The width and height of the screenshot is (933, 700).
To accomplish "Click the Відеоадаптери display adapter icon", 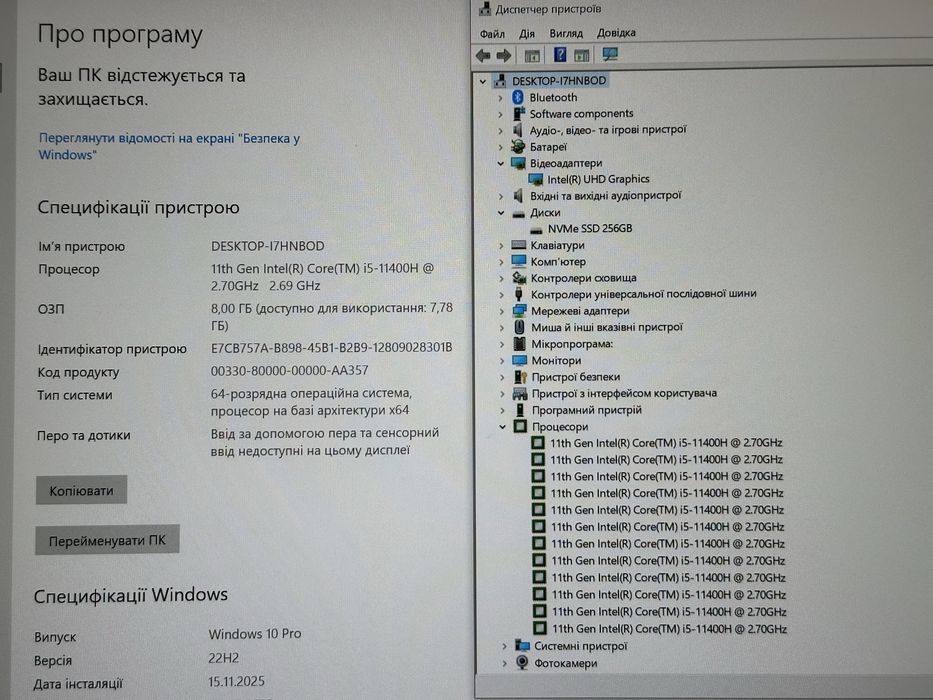I will [x=518, y=163].
